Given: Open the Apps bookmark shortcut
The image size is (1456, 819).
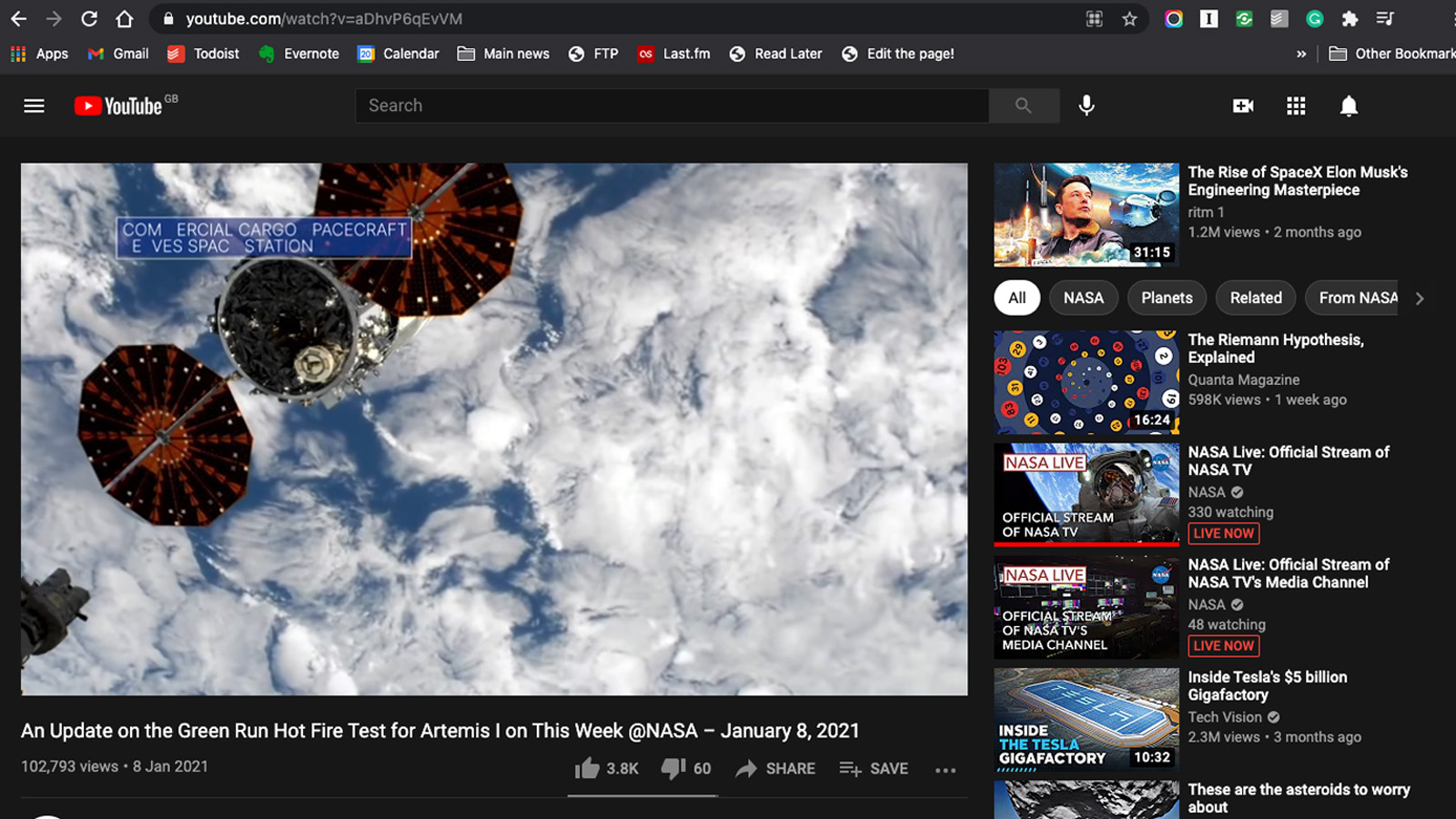Looking at the screenshot, I should [39, 54].
